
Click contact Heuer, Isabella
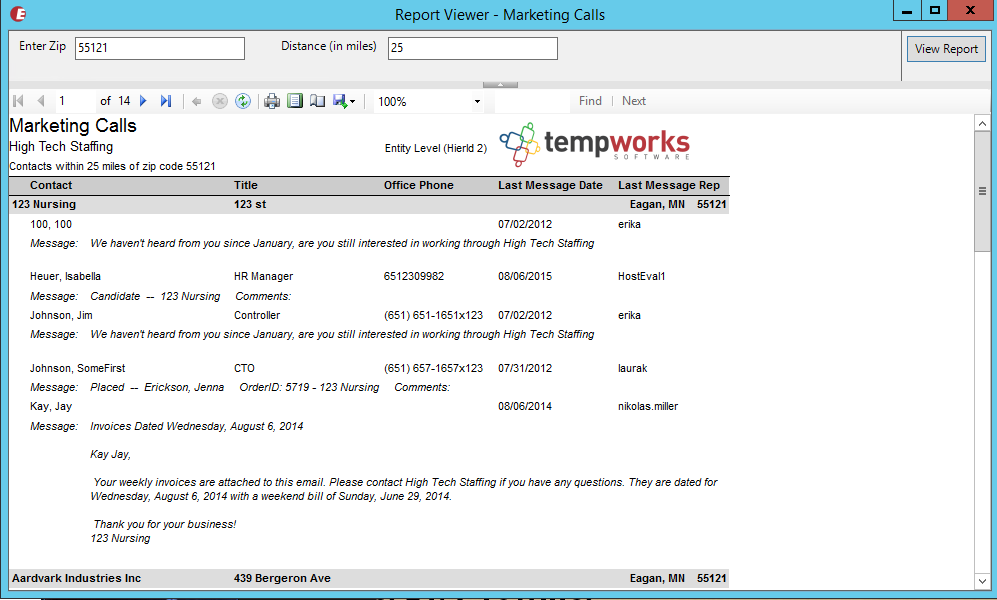65,276
